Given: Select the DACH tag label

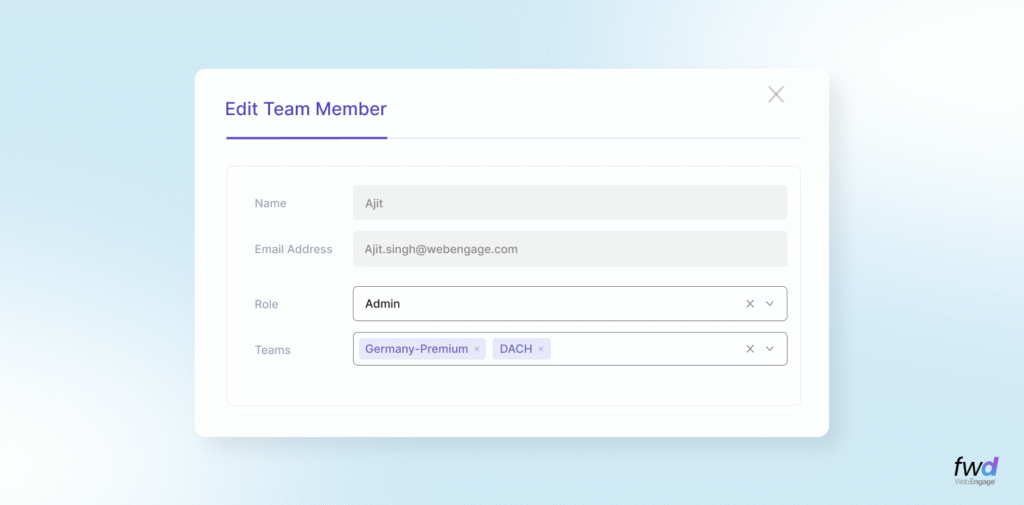Looking at the screenshot, I should (x=516, y=349).
